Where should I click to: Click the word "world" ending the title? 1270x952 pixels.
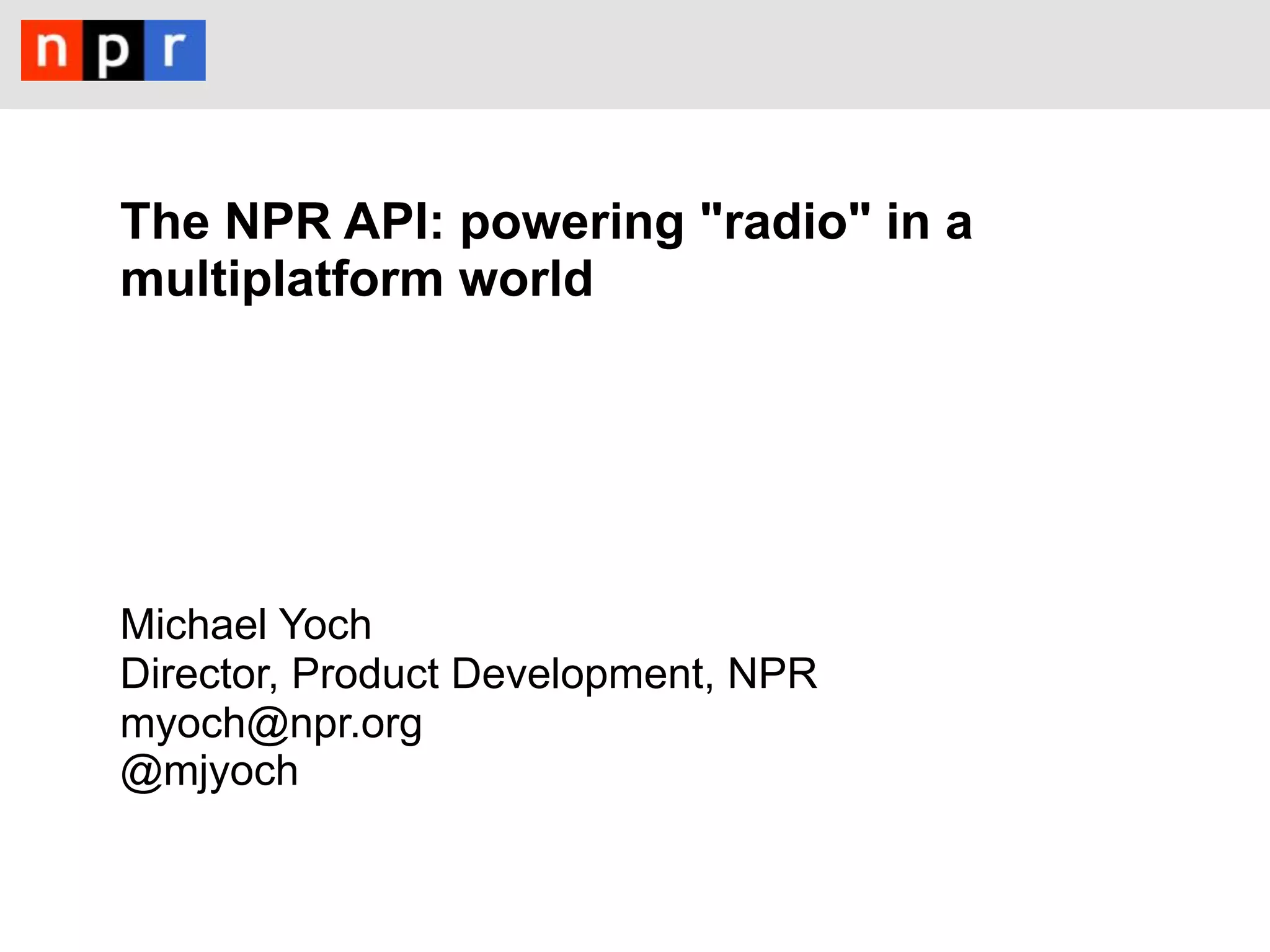point(526,280)
